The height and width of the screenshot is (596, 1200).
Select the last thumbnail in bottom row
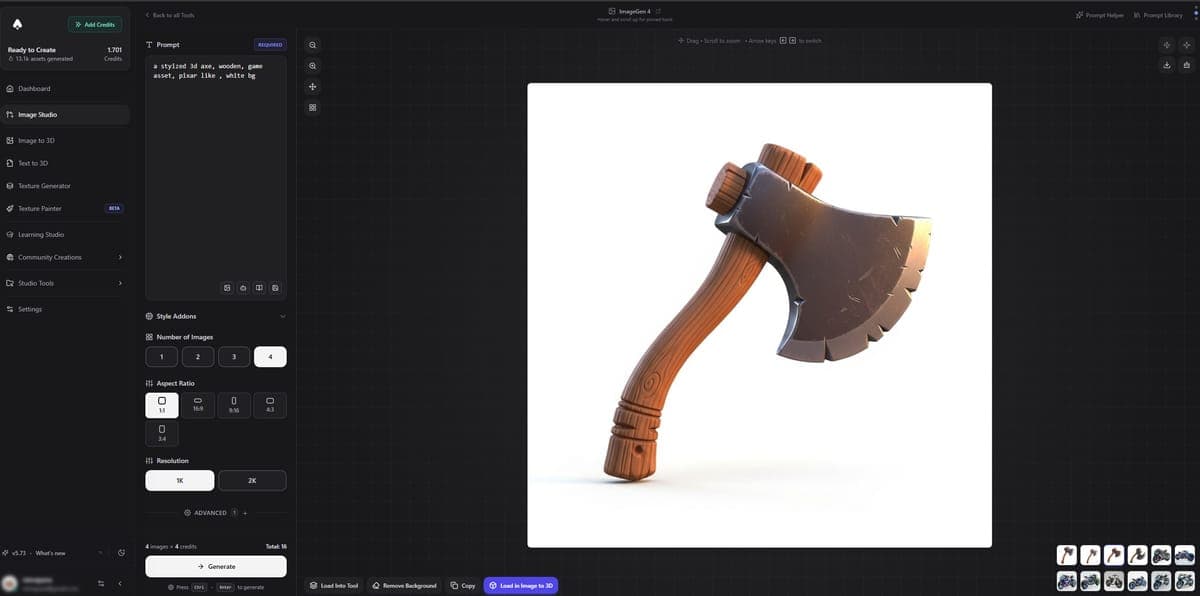1185,580
